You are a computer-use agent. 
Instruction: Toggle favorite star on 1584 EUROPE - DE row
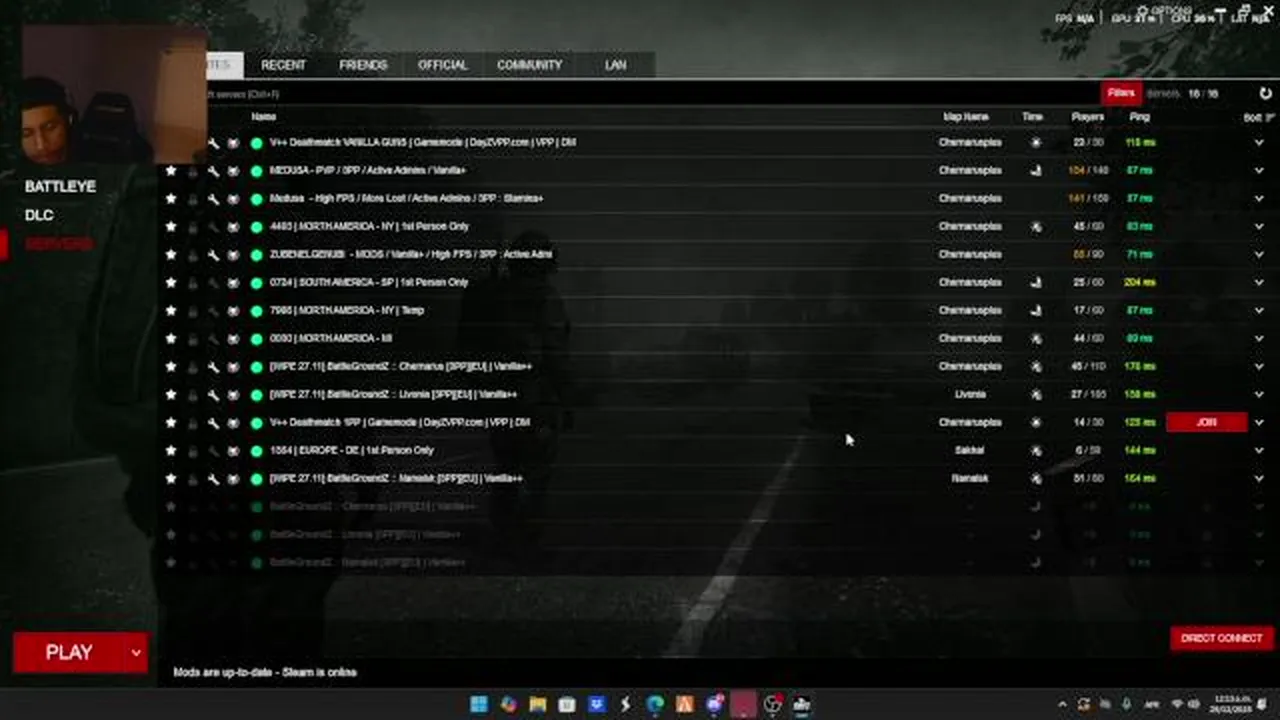(171, 451)
